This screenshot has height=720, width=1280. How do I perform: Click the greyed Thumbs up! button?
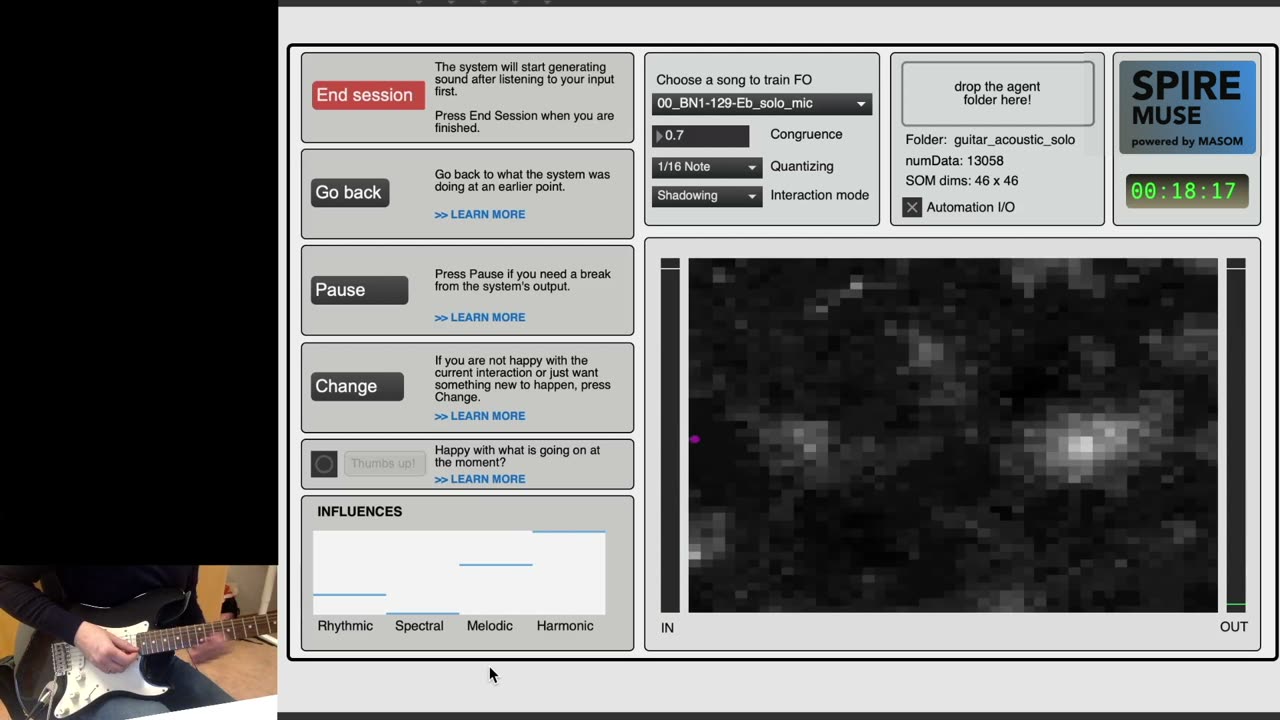tap(383, 464)
